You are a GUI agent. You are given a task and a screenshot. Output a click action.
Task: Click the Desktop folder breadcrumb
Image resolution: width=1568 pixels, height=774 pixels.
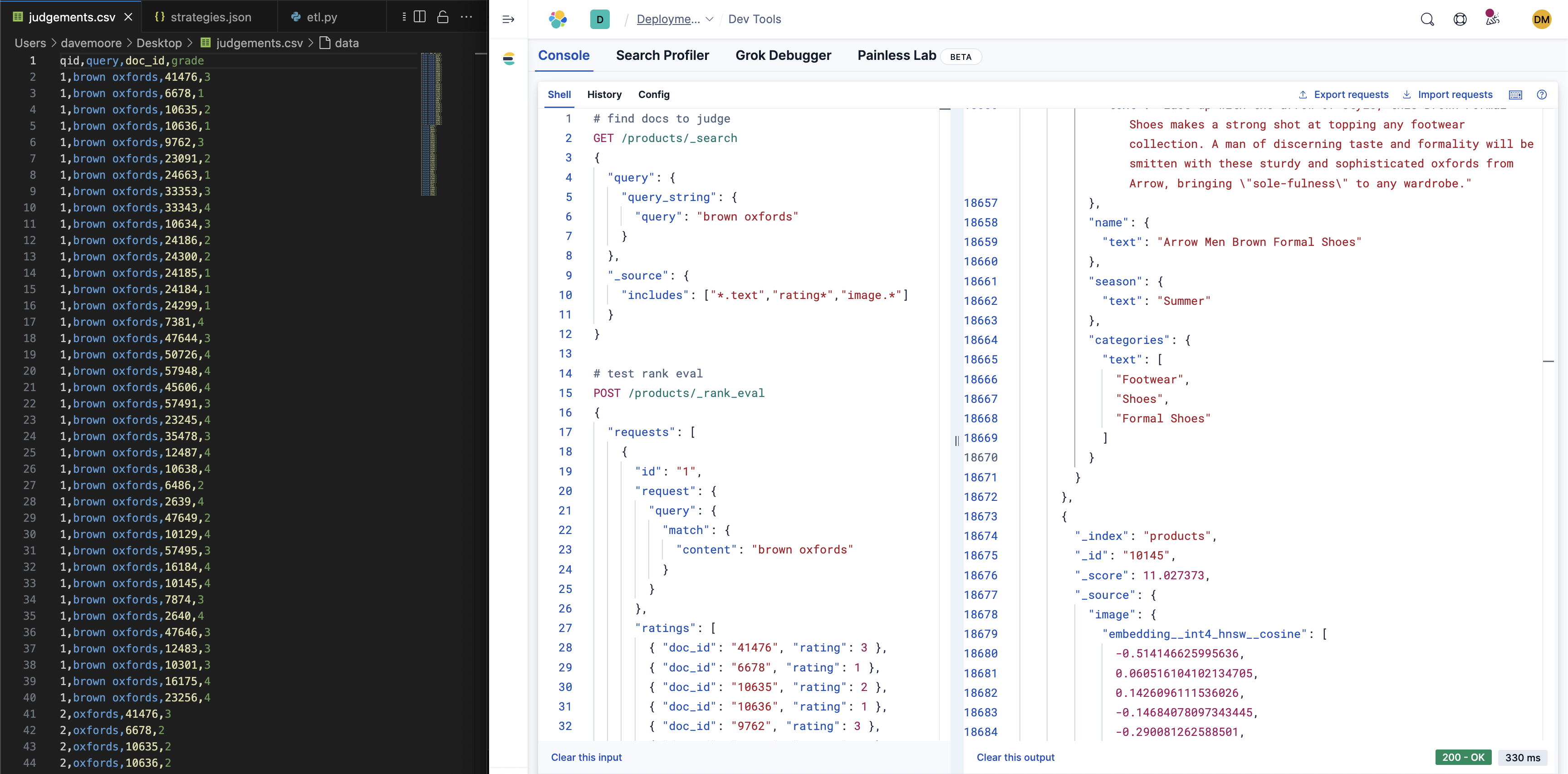(x=158, y=43)
